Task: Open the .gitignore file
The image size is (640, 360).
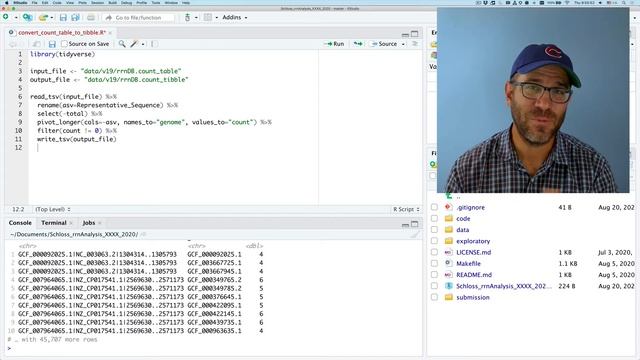Action: tap(470, 207)
